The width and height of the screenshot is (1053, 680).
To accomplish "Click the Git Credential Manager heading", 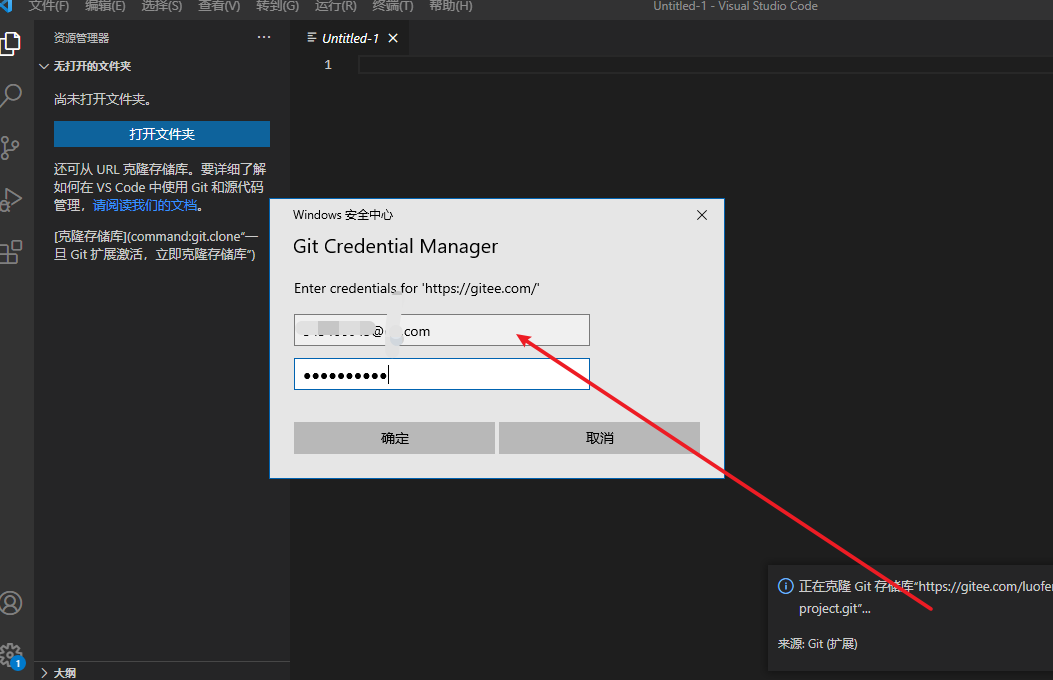I will tap(395, 246).
